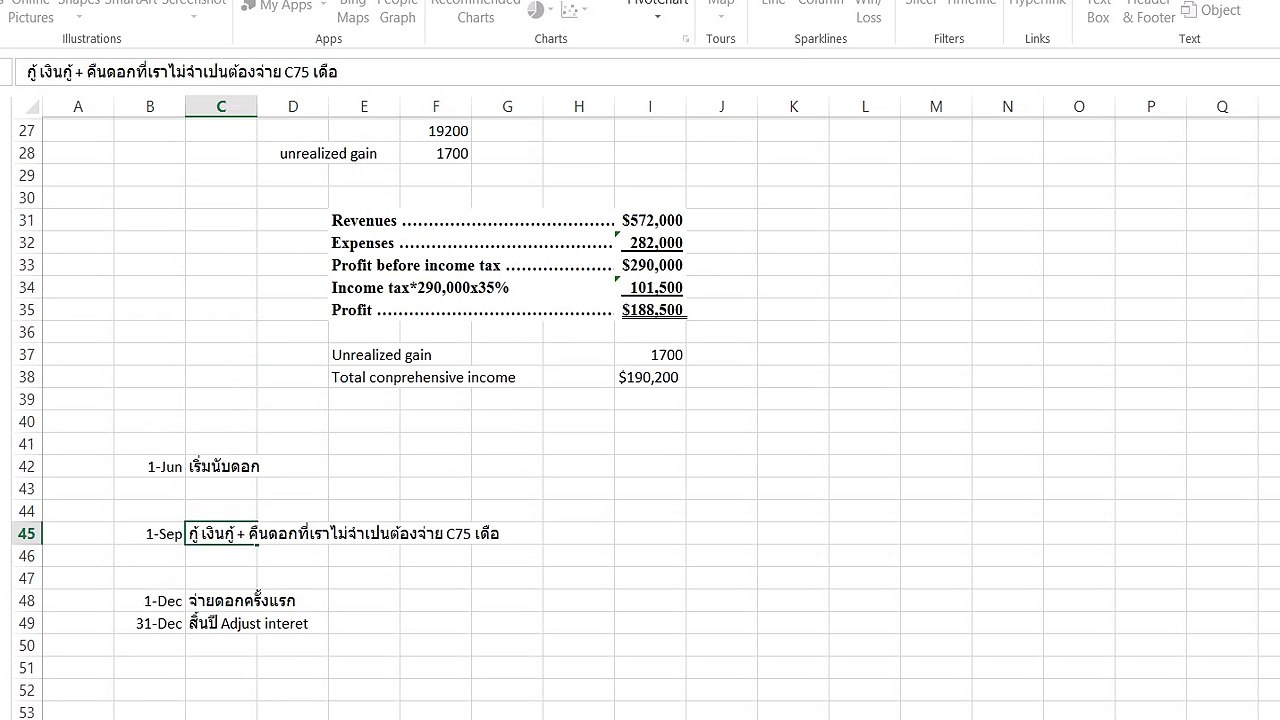Select row 31 header
This screenshot has height=720, width=1280.
(26, 221)
